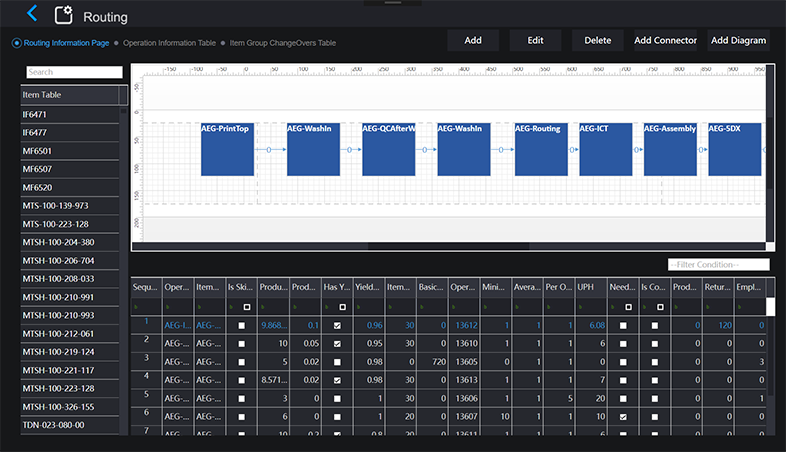Click the Item Table header expander
786x452 pixels.
tap(123, 95)
